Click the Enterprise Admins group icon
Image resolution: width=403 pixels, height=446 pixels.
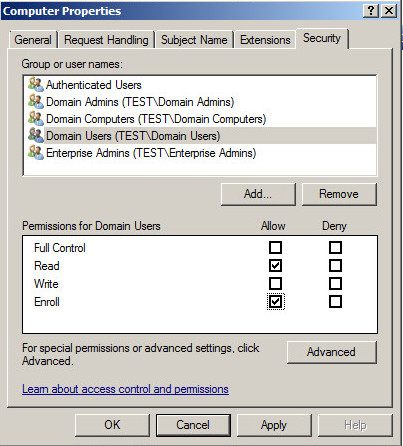click(36, 153)
